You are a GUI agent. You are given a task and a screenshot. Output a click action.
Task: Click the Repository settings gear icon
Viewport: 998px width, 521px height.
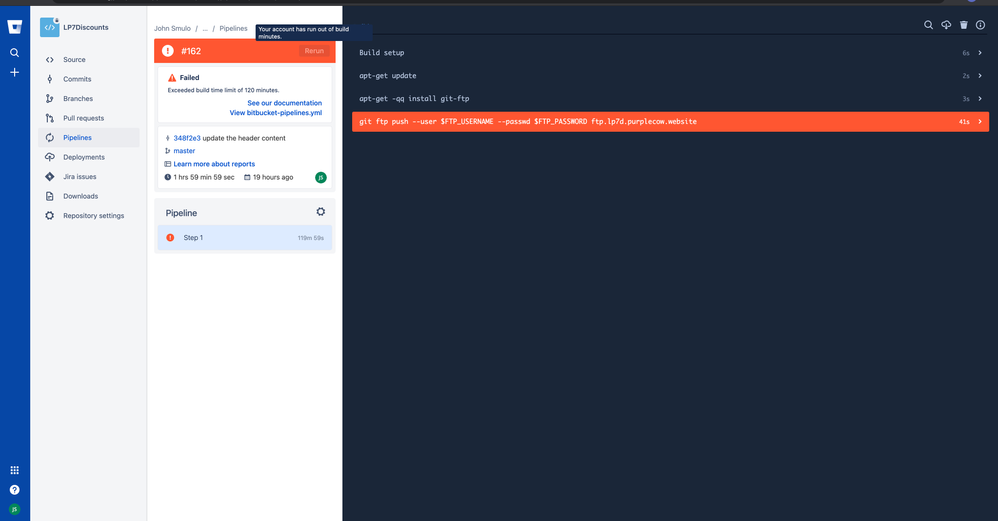pyautogui.click(x=50, y=216)
